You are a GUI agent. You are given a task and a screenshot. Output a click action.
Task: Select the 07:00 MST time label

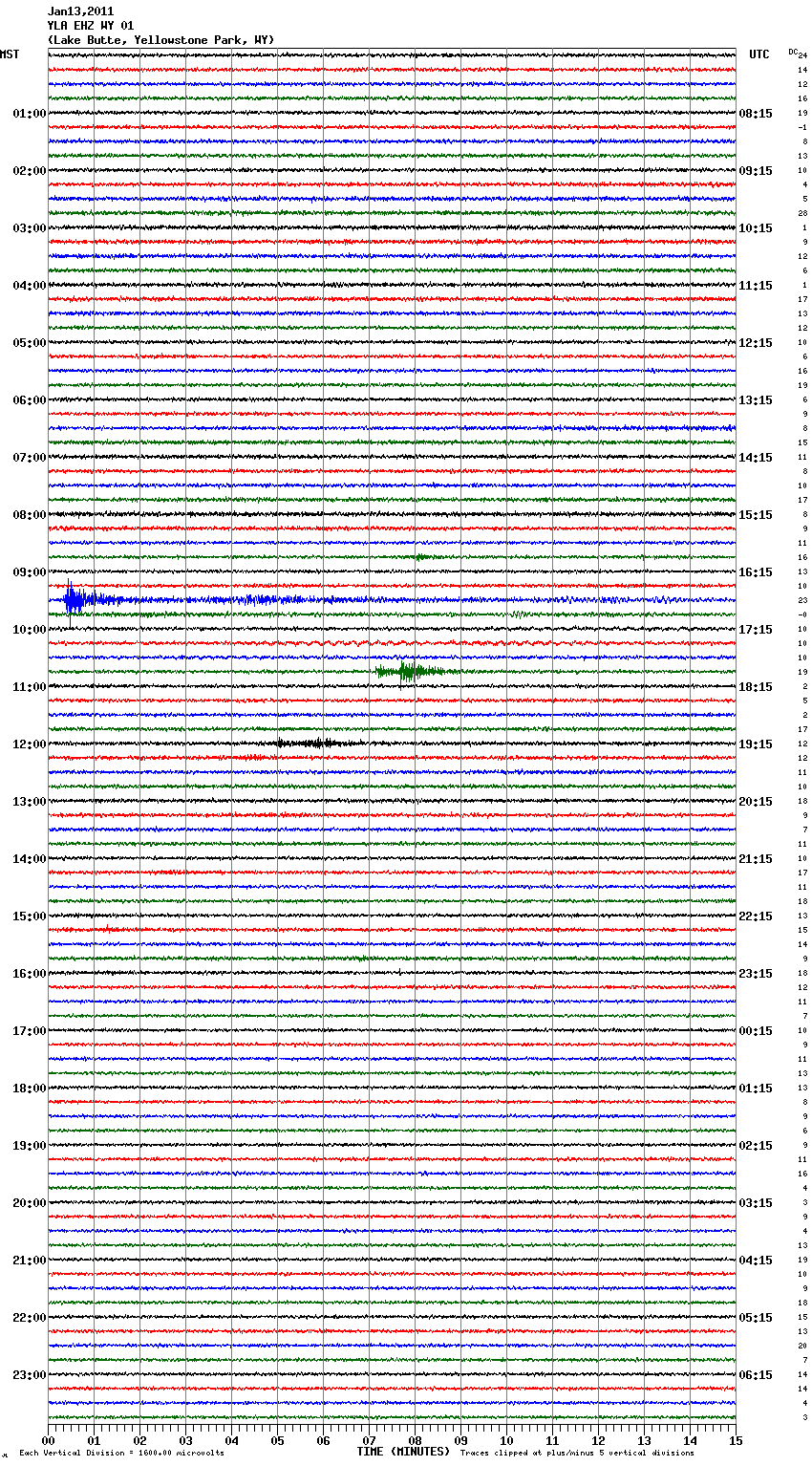click(30, 458)
